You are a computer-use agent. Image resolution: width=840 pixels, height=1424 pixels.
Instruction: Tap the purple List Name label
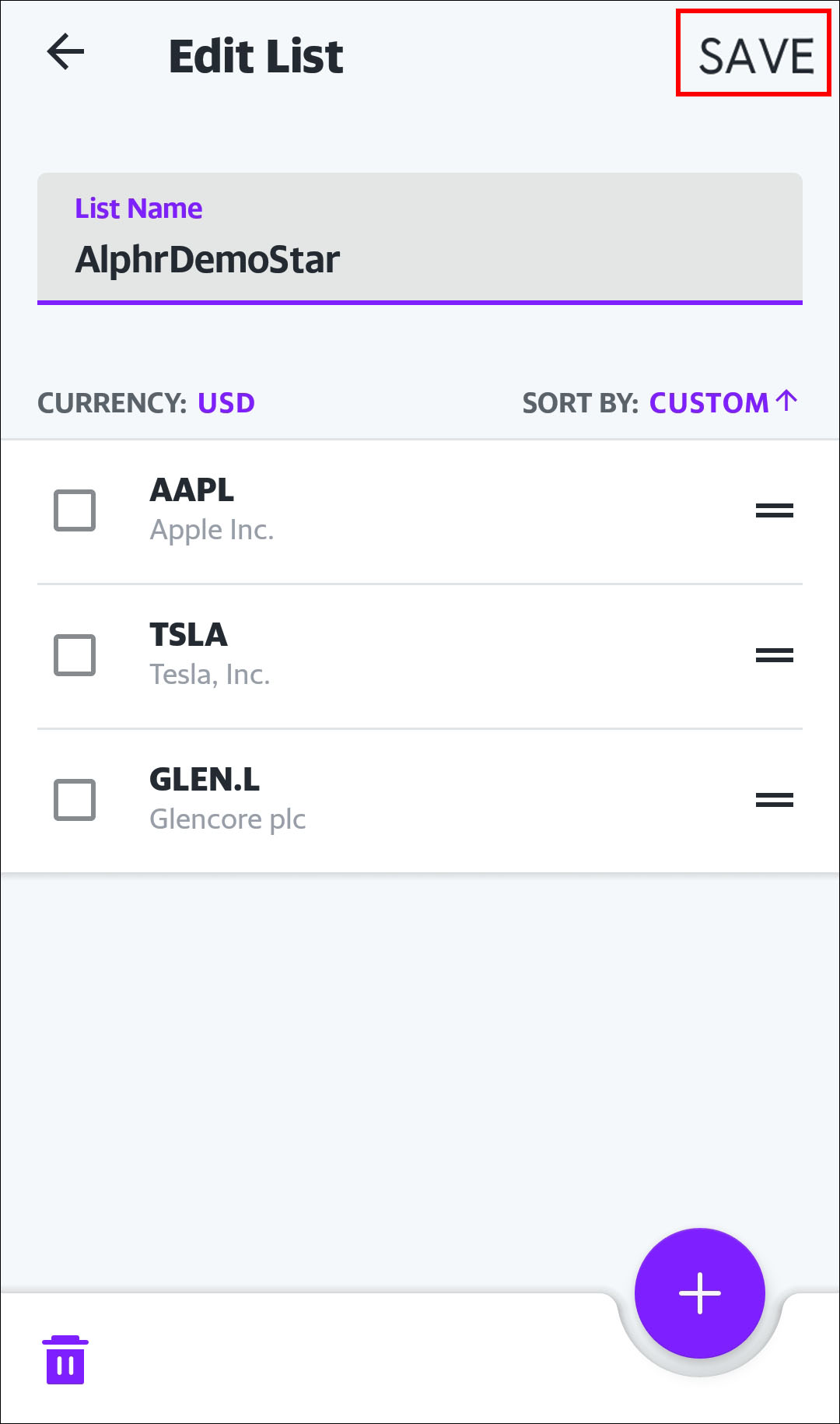click(x=138, y=209)
